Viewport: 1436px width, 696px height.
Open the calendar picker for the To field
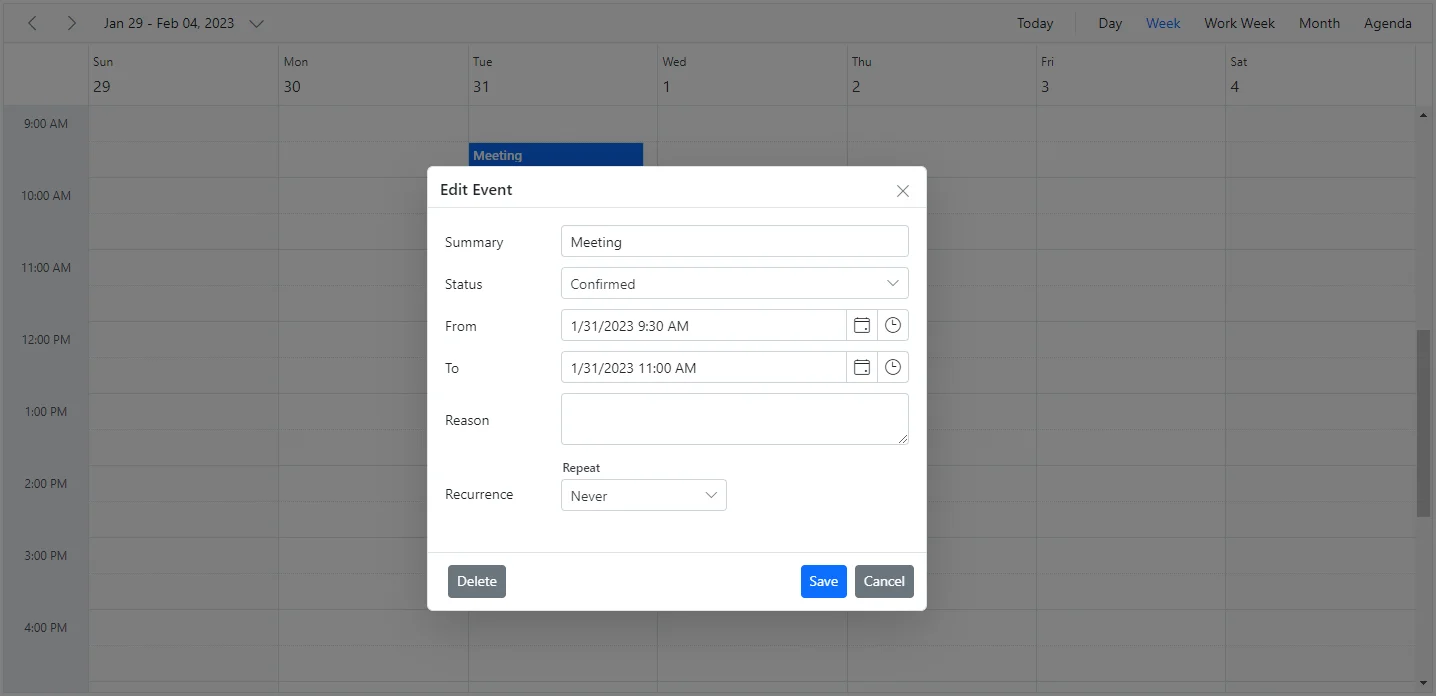[x=862, y=368]
